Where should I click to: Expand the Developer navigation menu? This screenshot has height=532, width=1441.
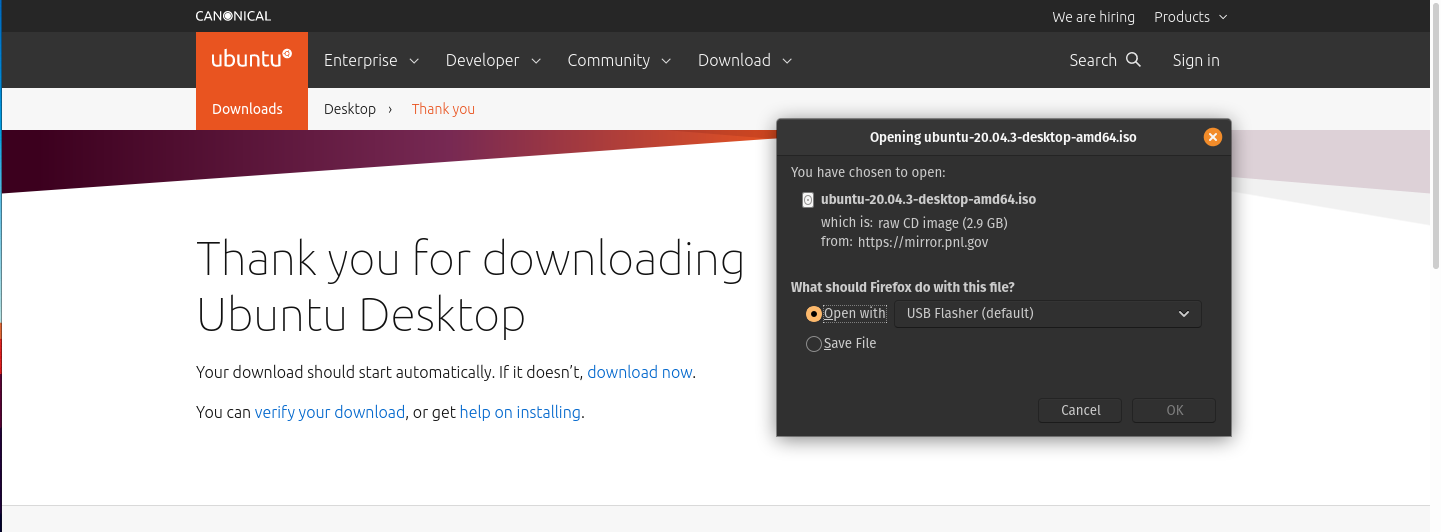tap(493, 60)
